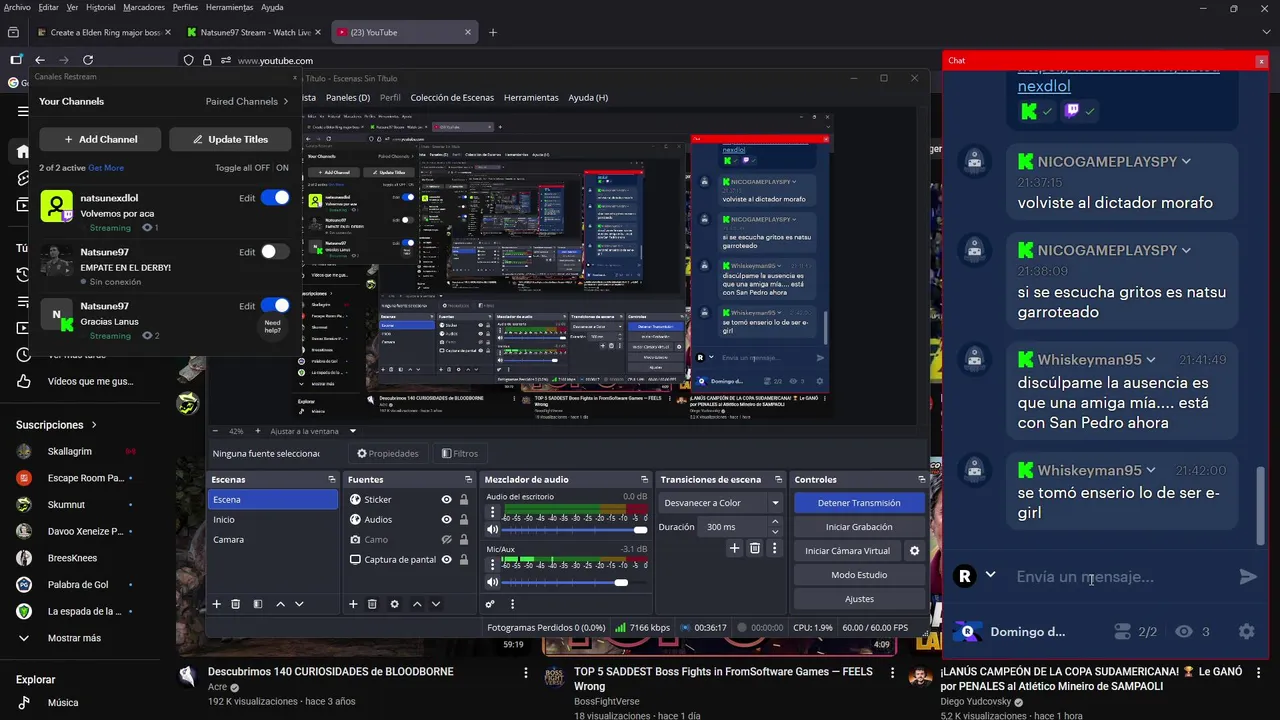1280x720 pixels.
Task: Adjust Mic/Aux volume slider
Action: coord(574,582)
